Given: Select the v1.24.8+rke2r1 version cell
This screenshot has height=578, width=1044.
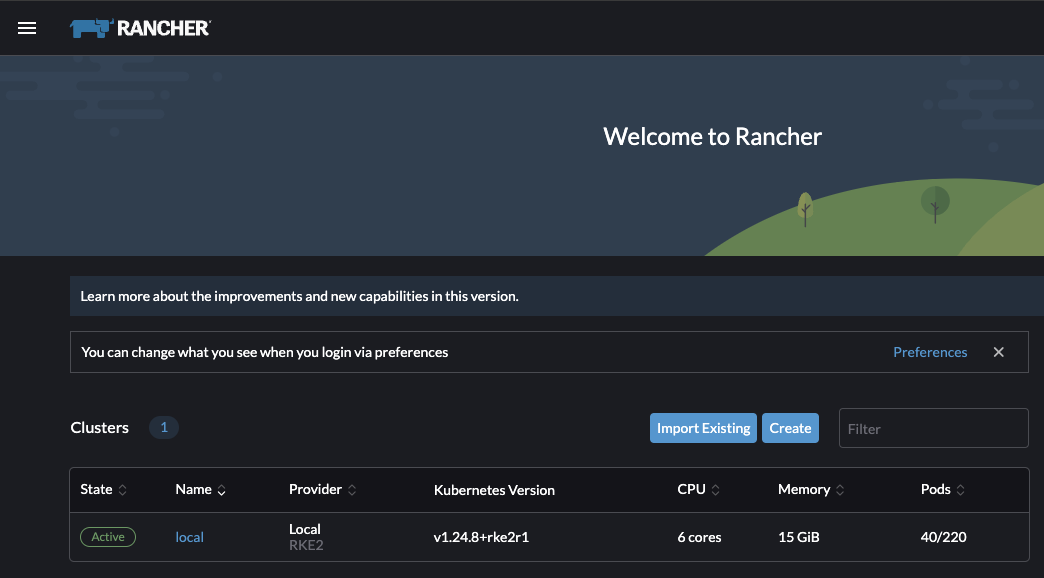Looking at the screenshot, I should tap(481, 537).
